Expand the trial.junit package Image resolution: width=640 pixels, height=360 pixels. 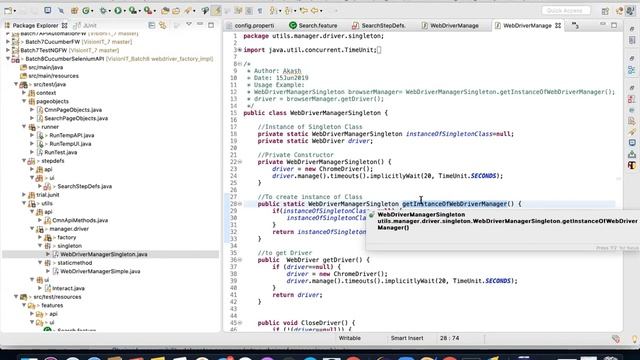[x=24, y=195]
